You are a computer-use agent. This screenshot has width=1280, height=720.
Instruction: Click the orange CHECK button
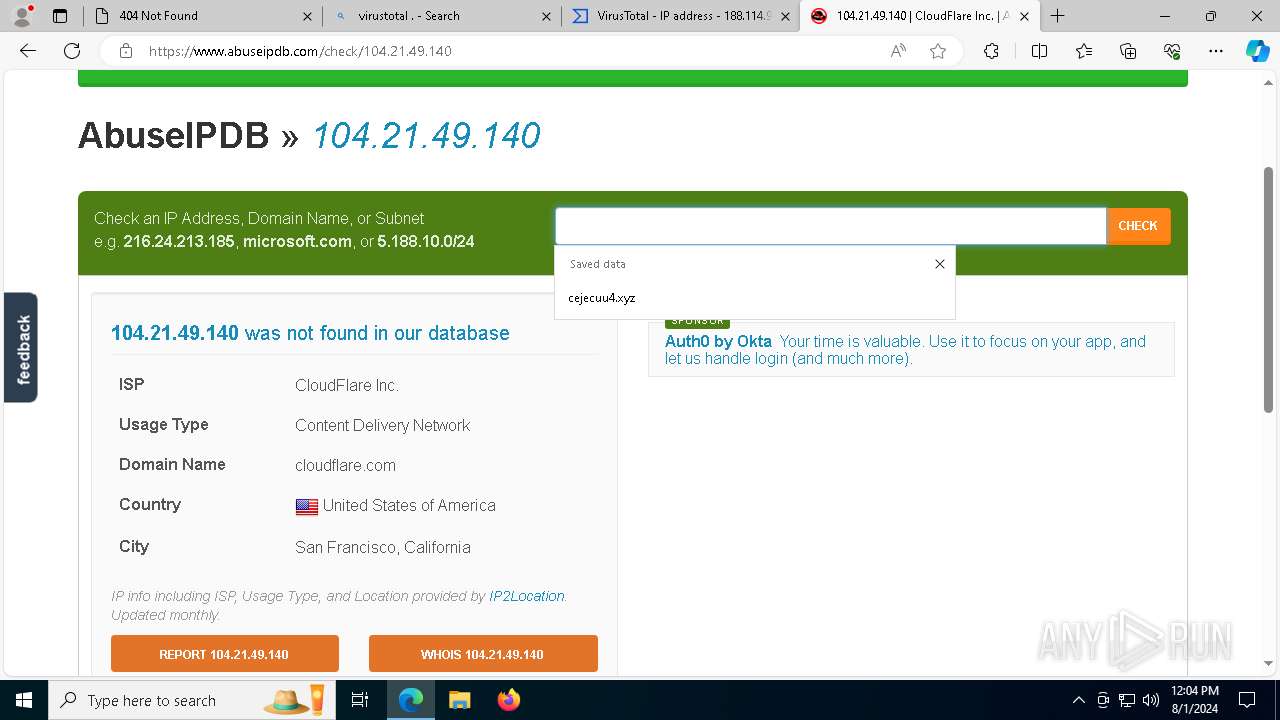point(1138,226)
